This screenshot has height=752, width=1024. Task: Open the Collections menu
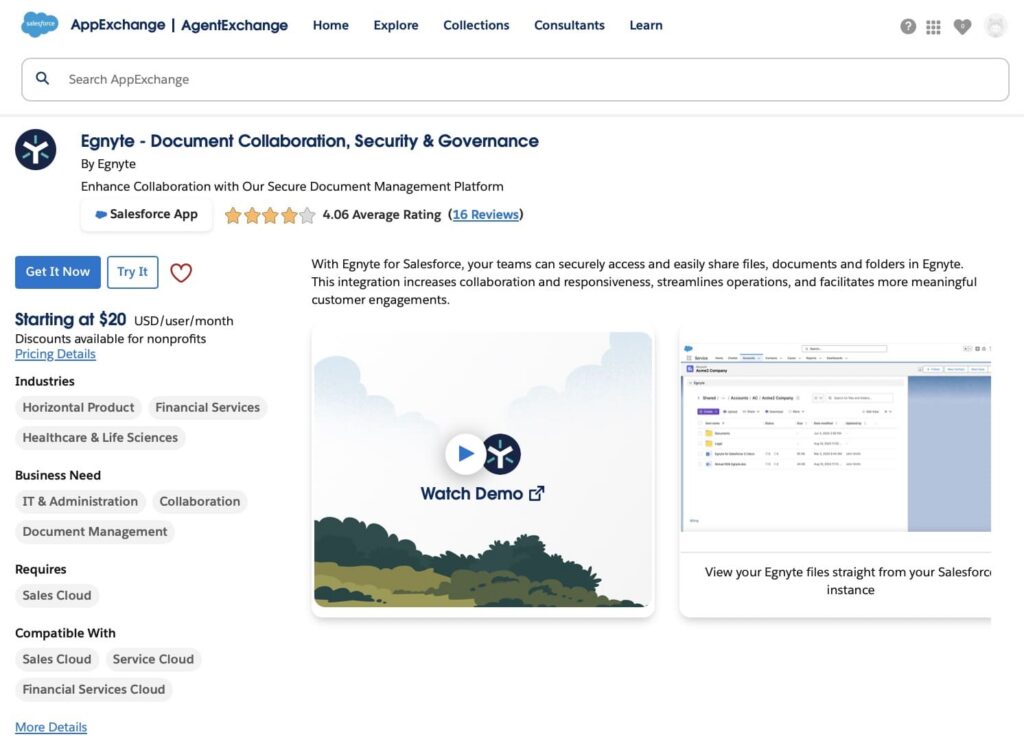(476, 25)
